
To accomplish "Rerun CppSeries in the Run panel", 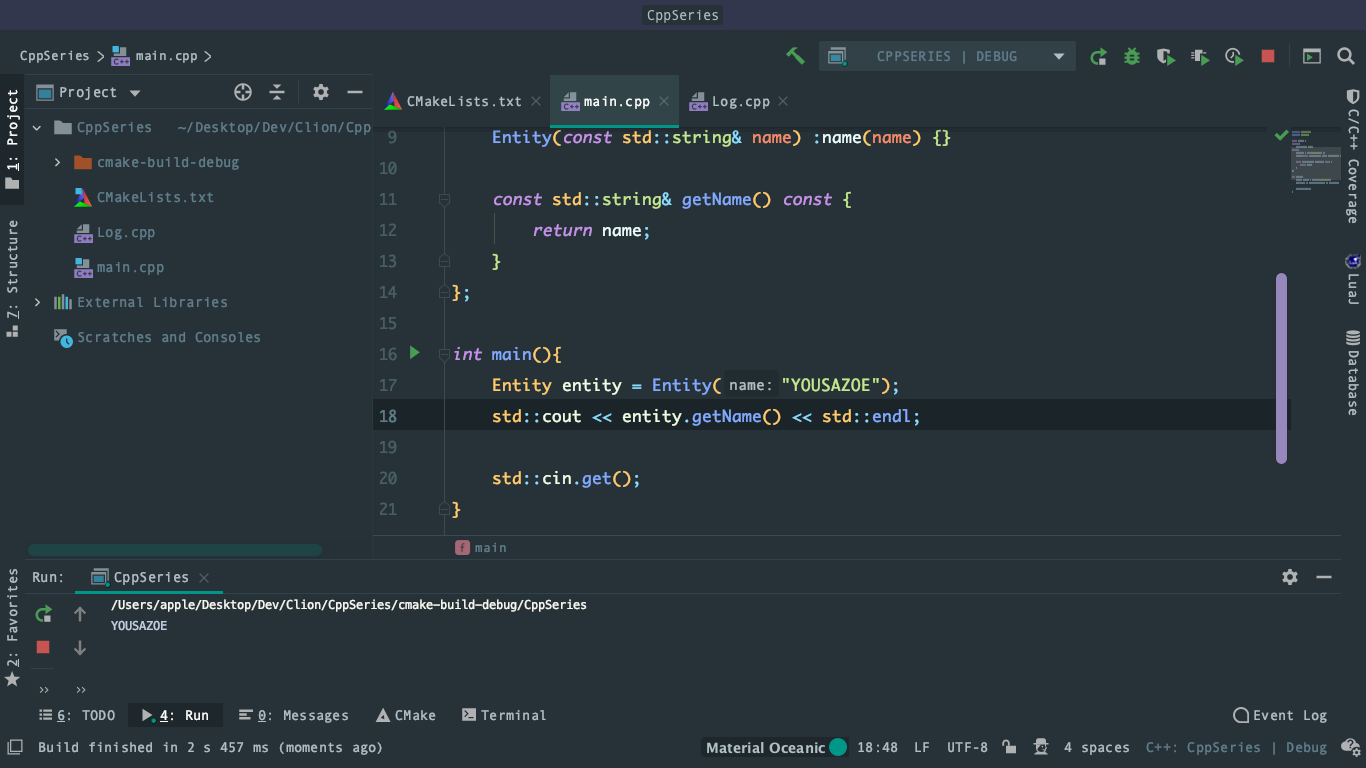I will pyautogui.click(x=43, y=614).
